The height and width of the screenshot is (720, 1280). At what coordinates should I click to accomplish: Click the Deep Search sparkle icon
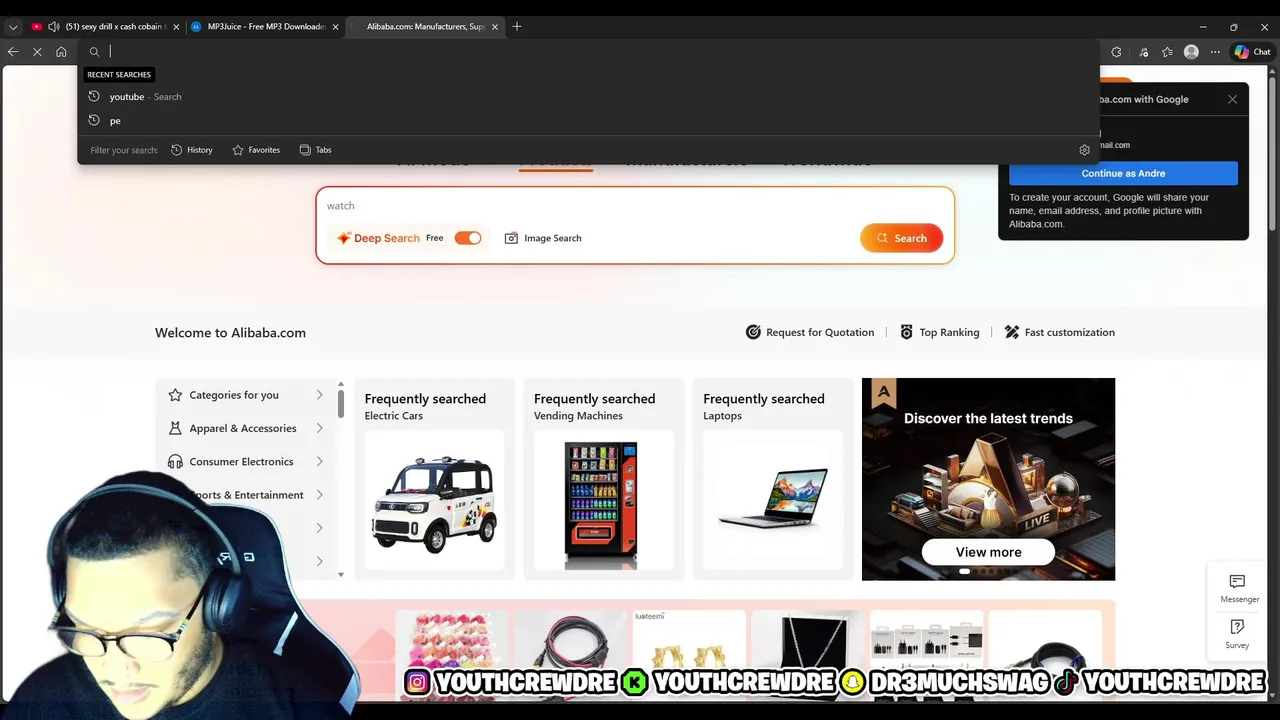coord(344,238)
